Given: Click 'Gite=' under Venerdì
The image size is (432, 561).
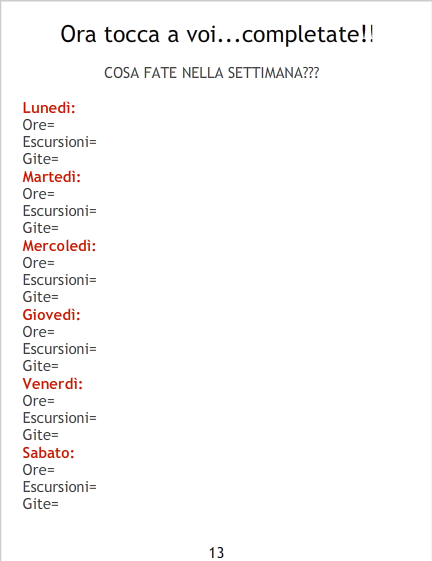Looking at the screenshot, I should tap(40, 435).
